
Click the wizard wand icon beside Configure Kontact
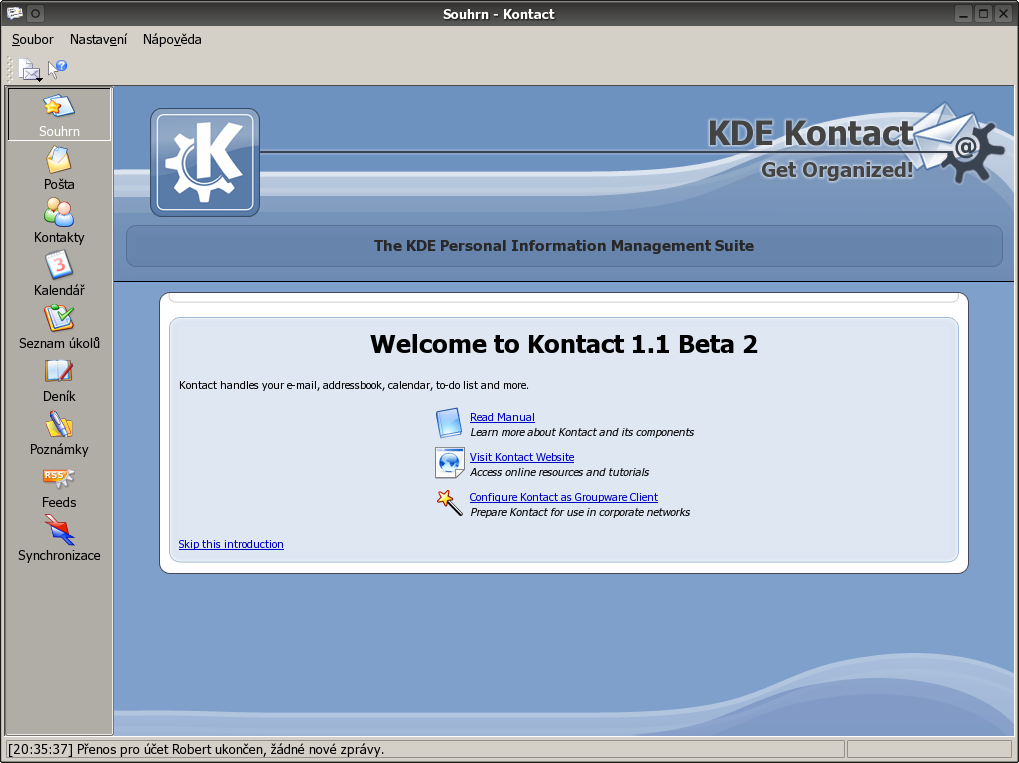coord(449,503)
